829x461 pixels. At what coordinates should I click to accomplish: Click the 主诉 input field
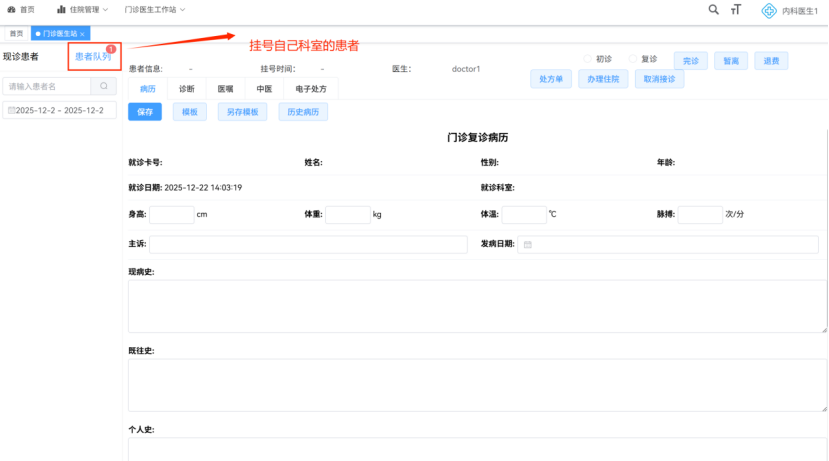(308, 245)
